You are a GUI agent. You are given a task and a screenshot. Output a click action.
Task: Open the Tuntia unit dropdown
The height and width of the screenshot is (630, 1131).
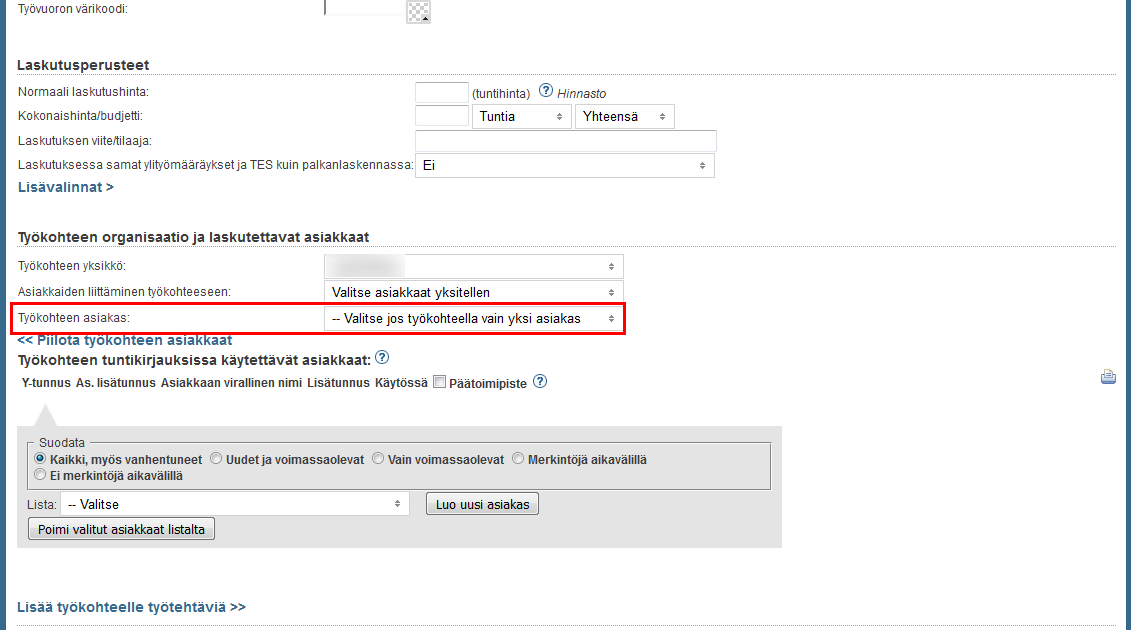[521, 117]
